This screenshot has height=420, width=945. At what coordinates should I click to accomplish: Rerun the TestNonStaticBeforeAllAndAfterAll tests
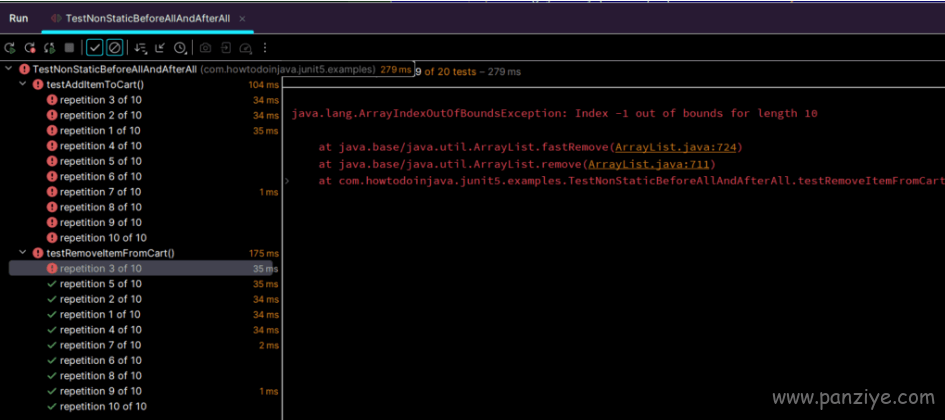click(9, 48)
